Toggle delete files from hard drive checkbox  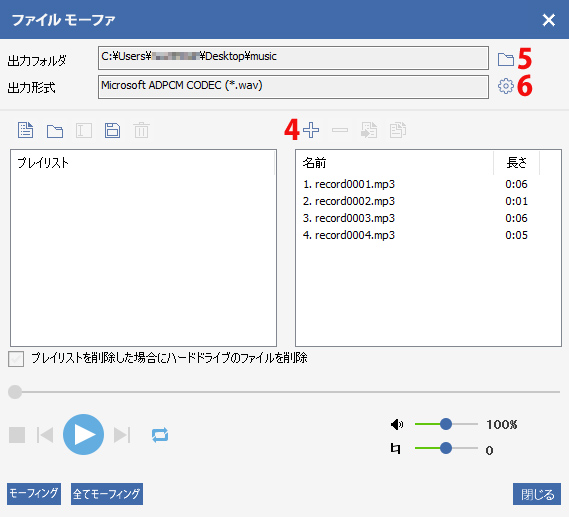(16, 359)
